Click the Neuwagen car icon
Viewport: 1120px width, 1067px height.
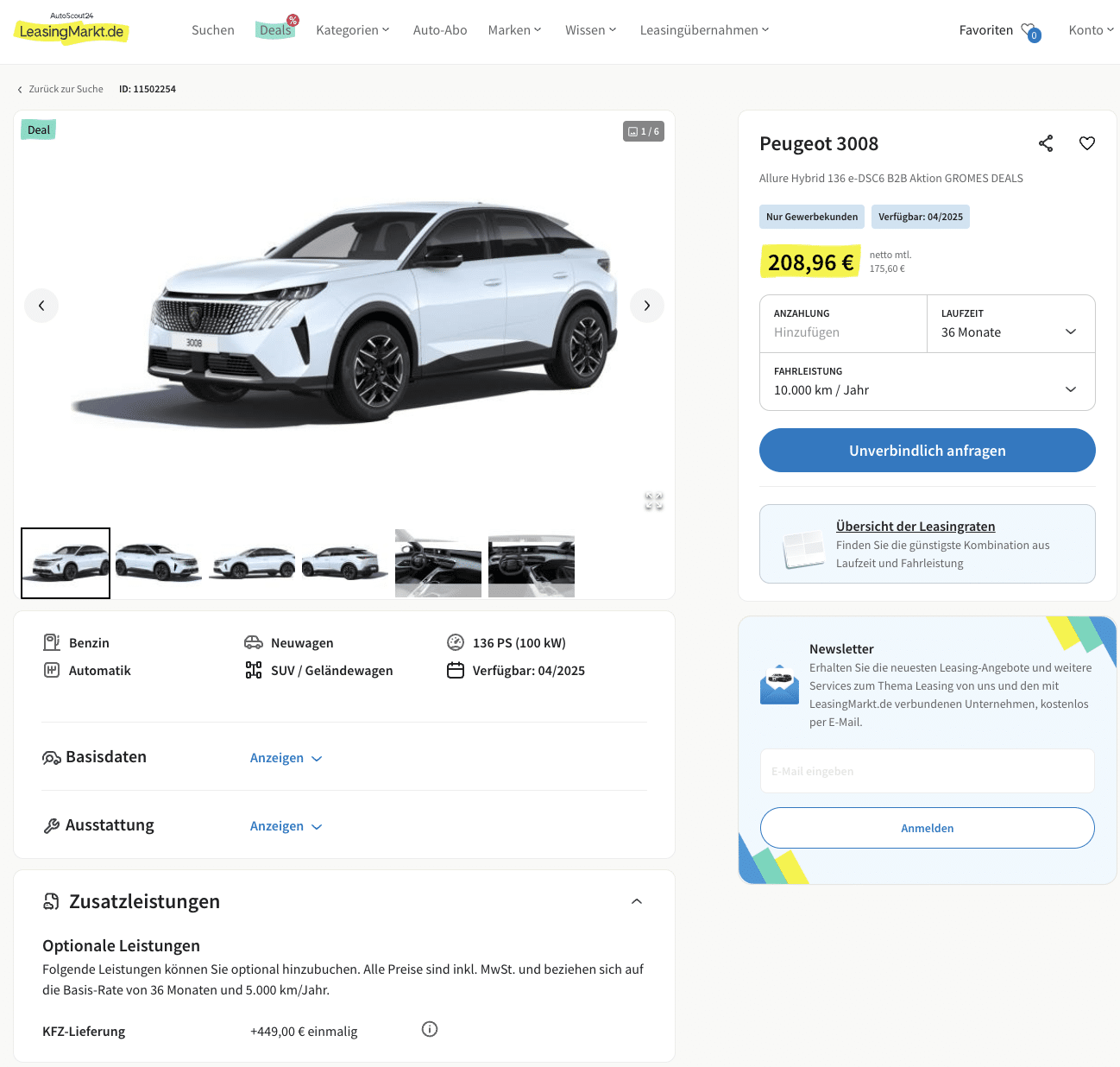click(254, 642)
